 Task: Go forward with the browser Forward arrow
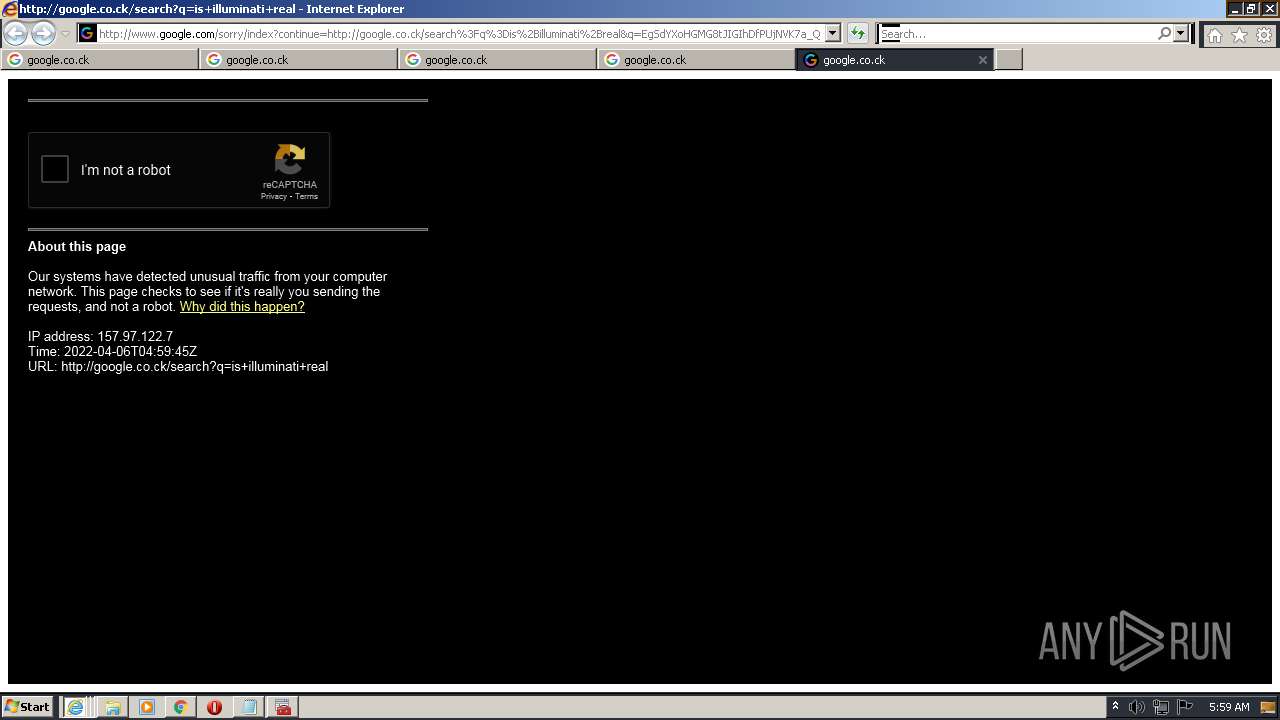[43, 33]
